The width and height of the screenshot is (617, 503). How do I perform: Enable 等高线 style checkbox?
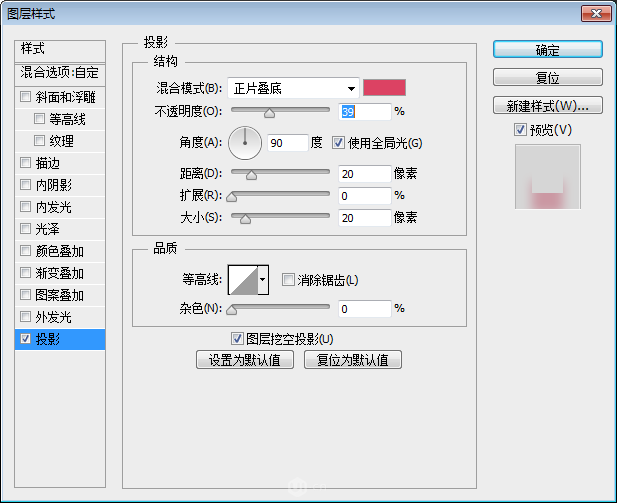coord(39,118)
